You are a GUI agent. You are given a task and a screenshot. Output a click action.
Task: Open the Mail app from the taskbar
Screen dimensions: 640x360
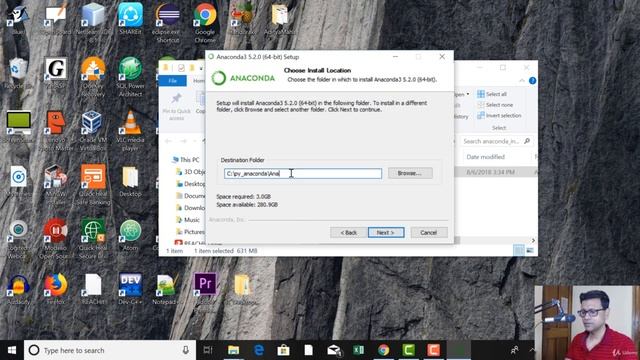pyautogui.click(x=333, y=350)
